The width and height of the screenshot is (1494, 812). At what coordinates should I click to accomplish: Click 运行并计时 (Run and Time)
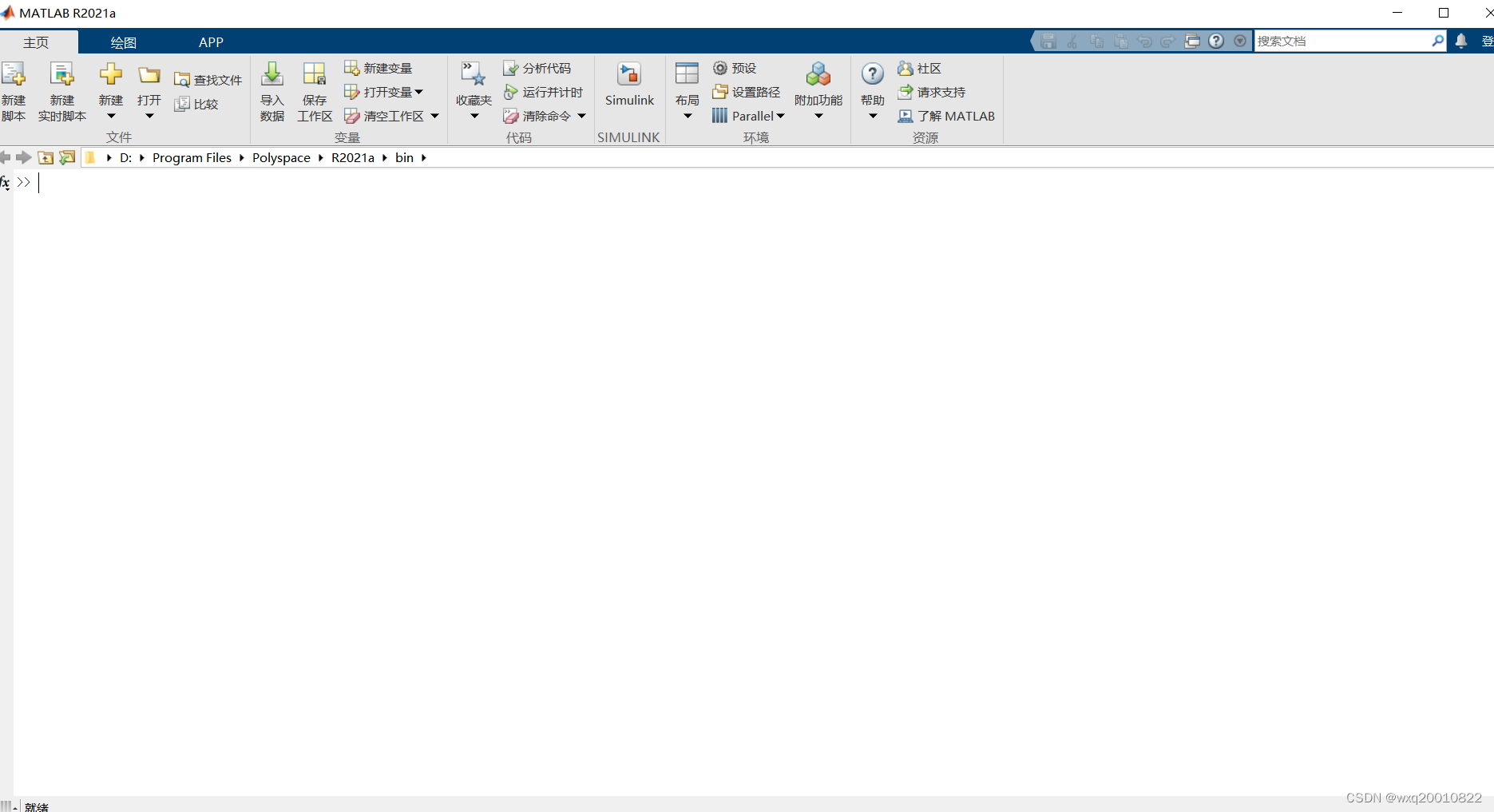(x=543, y=92)
